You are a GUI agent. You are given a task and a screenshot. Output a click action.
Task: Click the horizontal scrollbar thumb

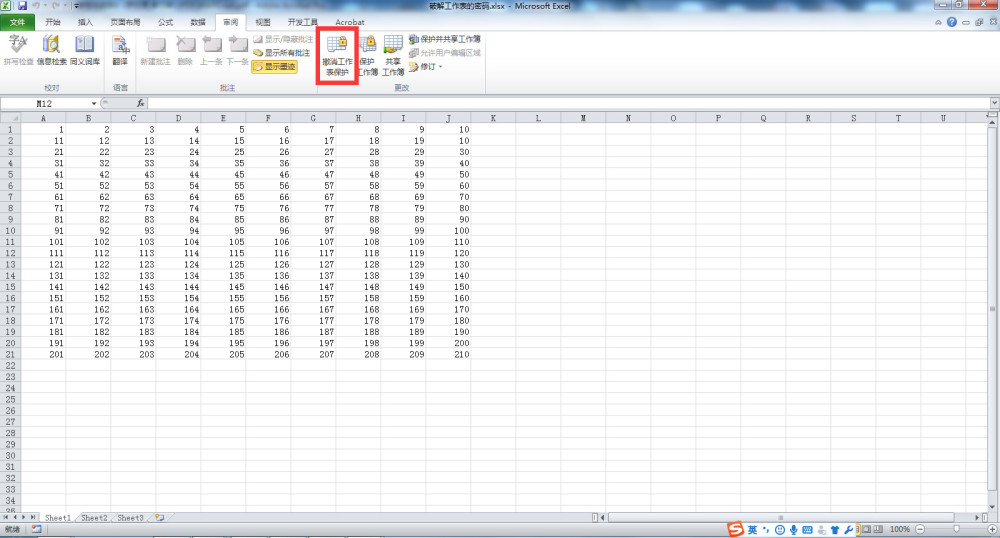click(781, 518)
